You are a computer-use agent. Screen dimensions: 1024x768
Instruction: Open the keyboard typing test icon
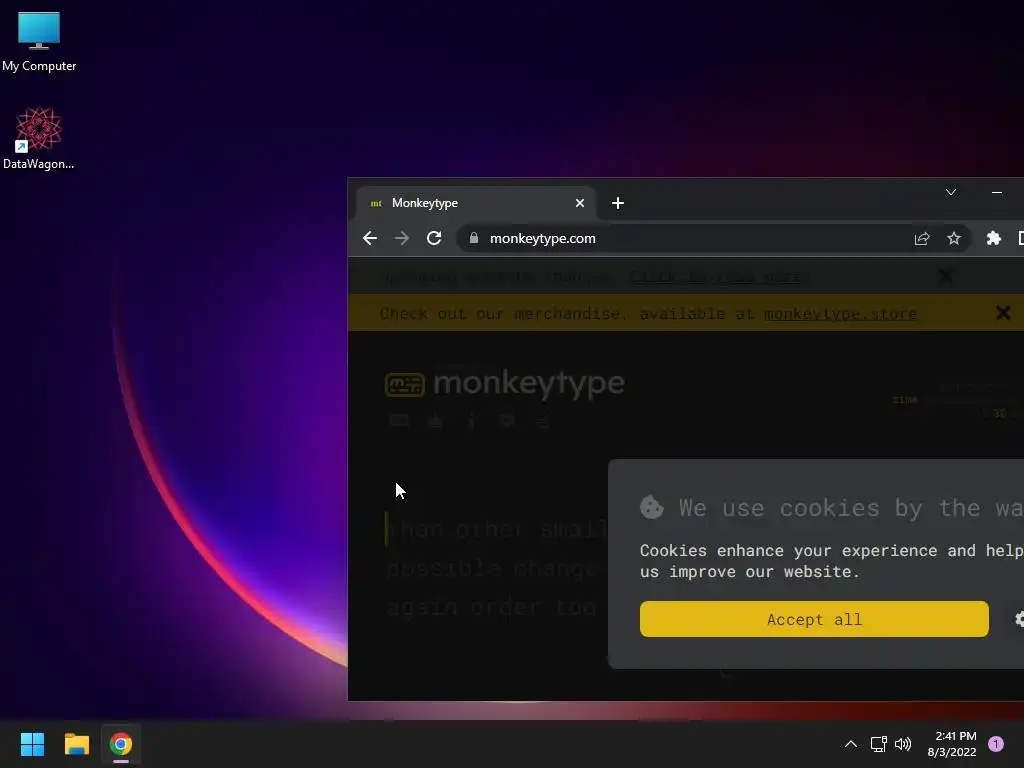(x=399, y=421)
